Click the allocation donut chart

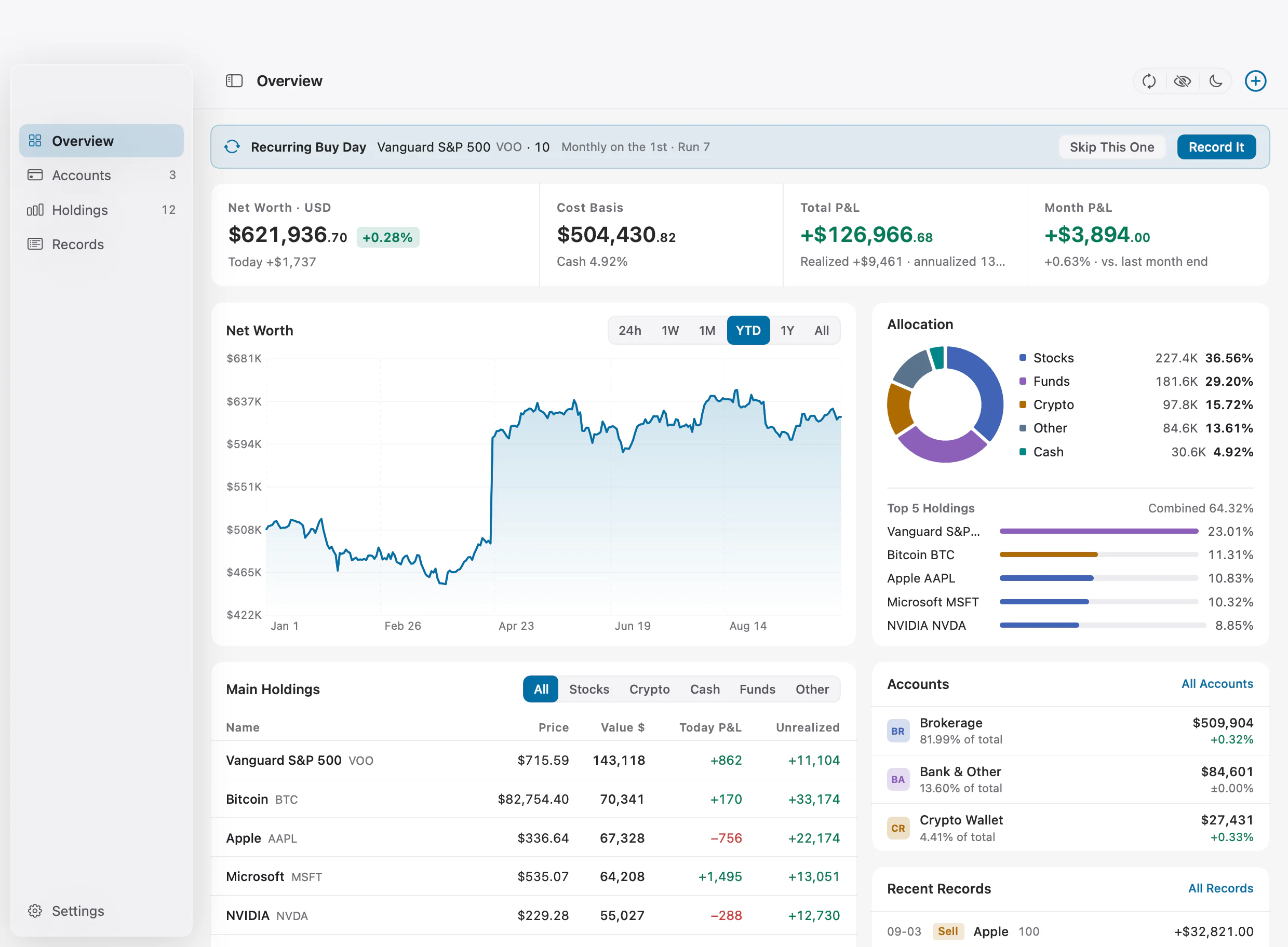point(945,404)
